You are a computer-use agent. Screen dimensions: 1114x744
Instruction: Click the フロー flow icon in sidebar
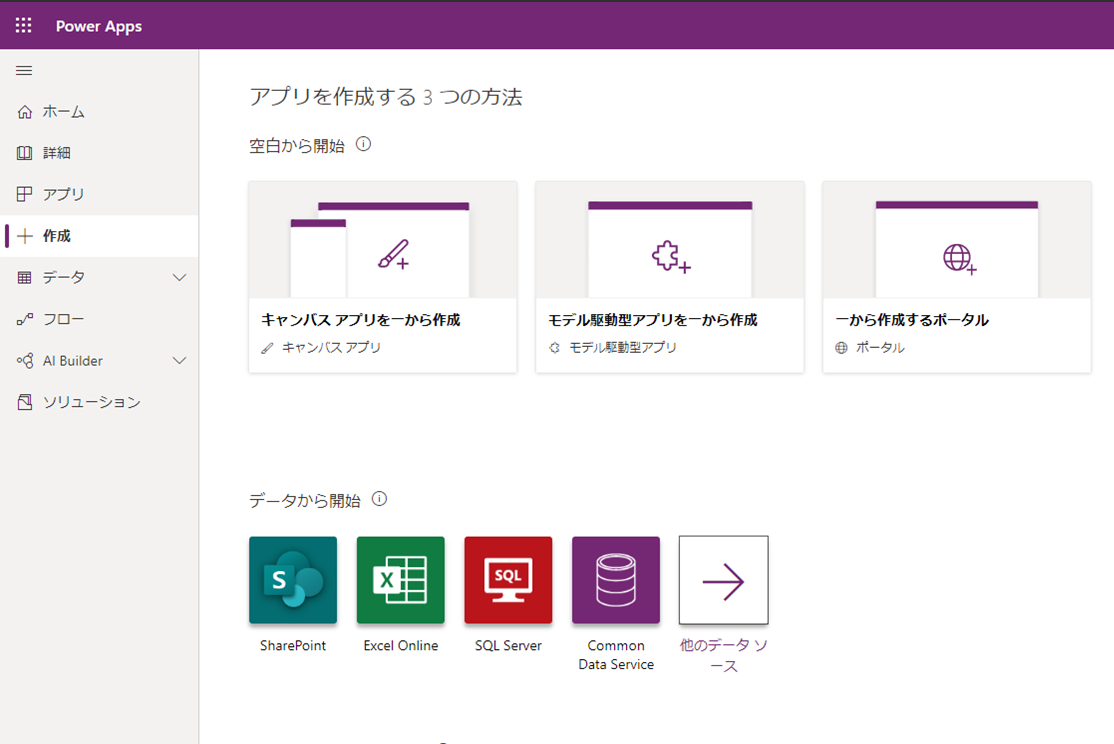pos(25,319)
